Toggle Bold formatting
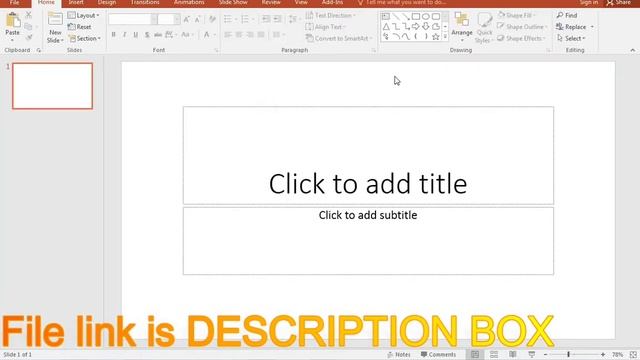This screenshot has height=360, width=640. (x=113, y=35)
